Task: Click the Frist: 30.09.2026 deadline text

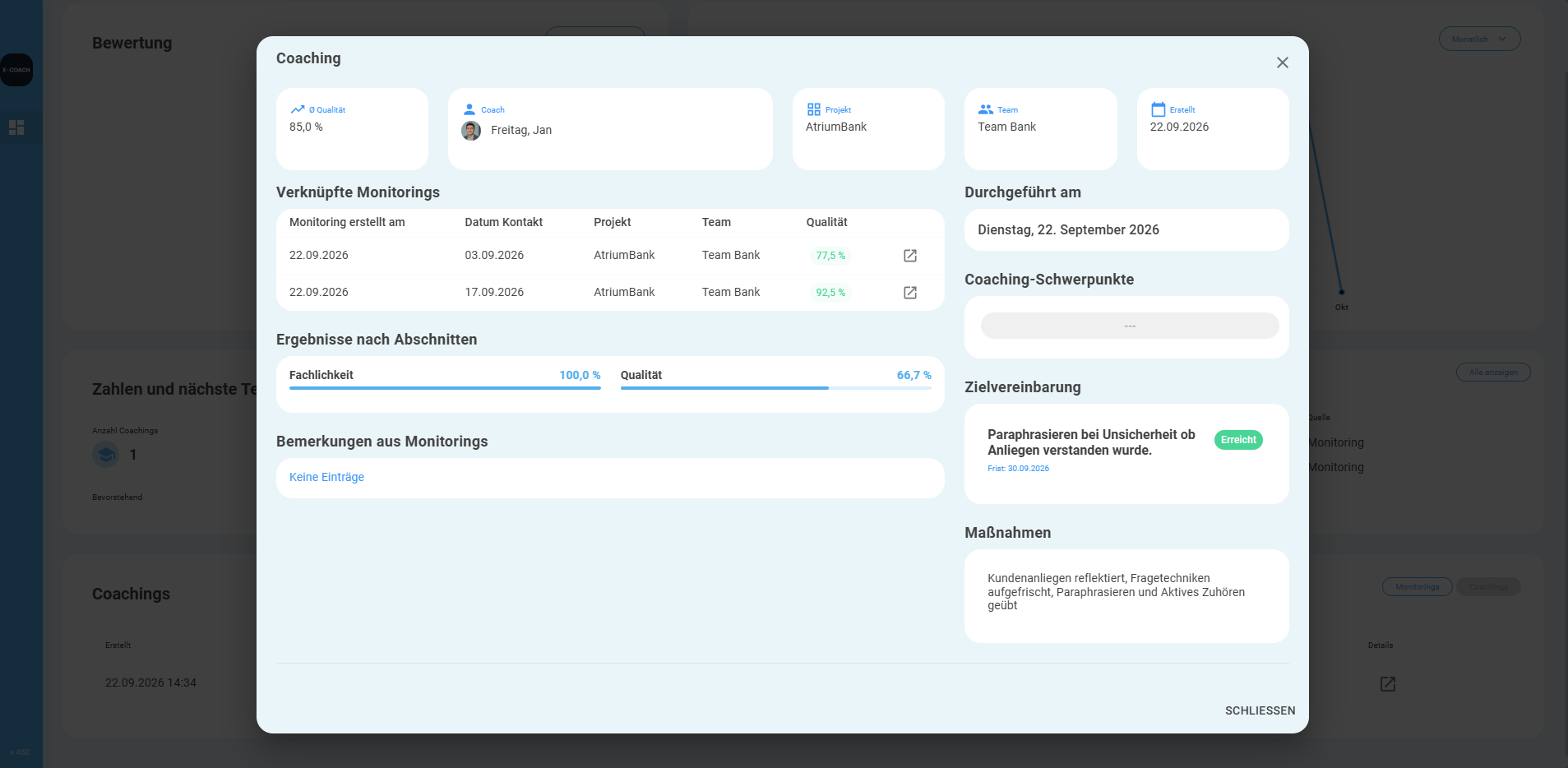Action: click(x=1018, y=469)
